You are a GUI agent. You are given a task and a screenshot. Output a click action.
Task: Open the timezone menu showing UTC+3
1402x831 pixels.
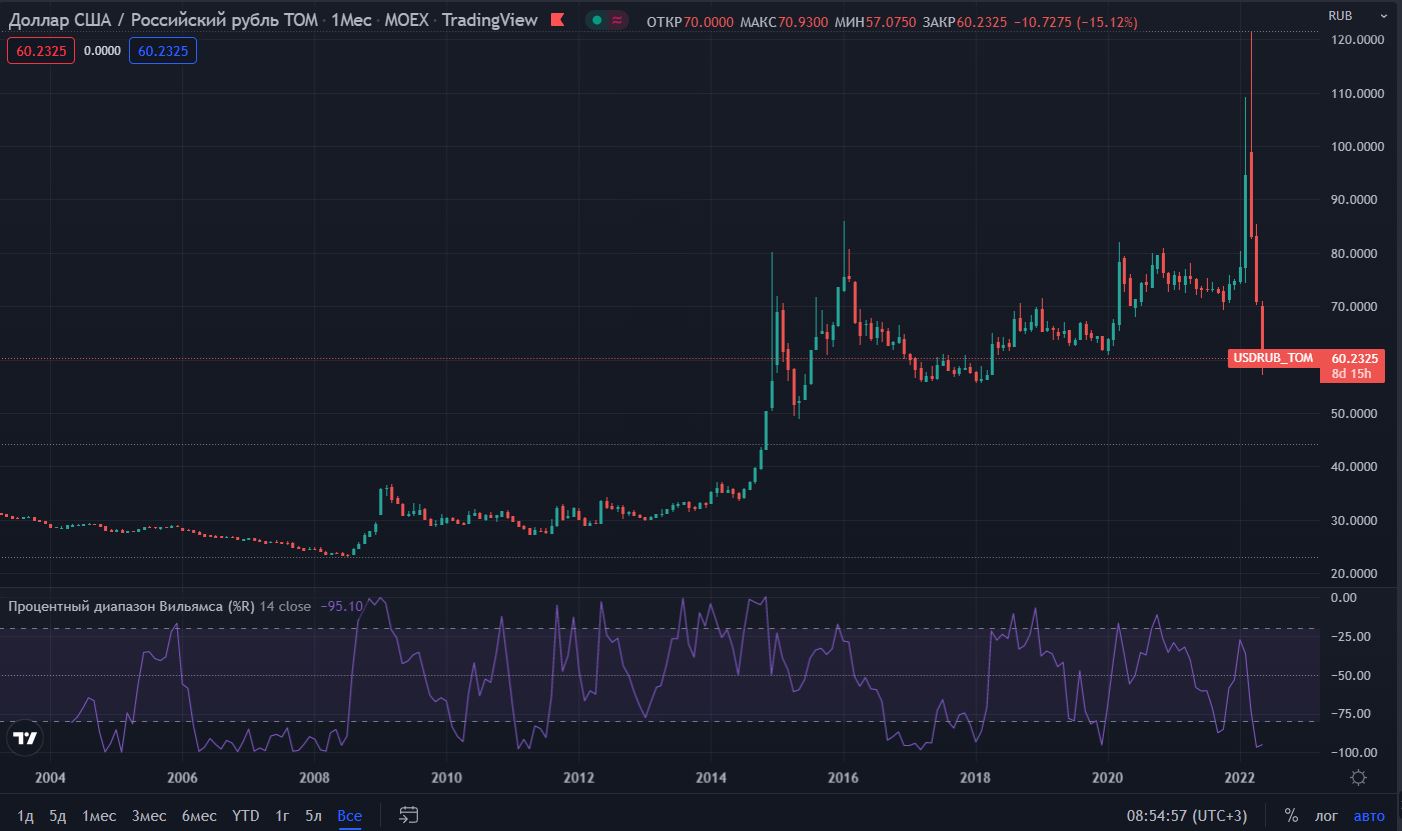[x=1187, y=815]
